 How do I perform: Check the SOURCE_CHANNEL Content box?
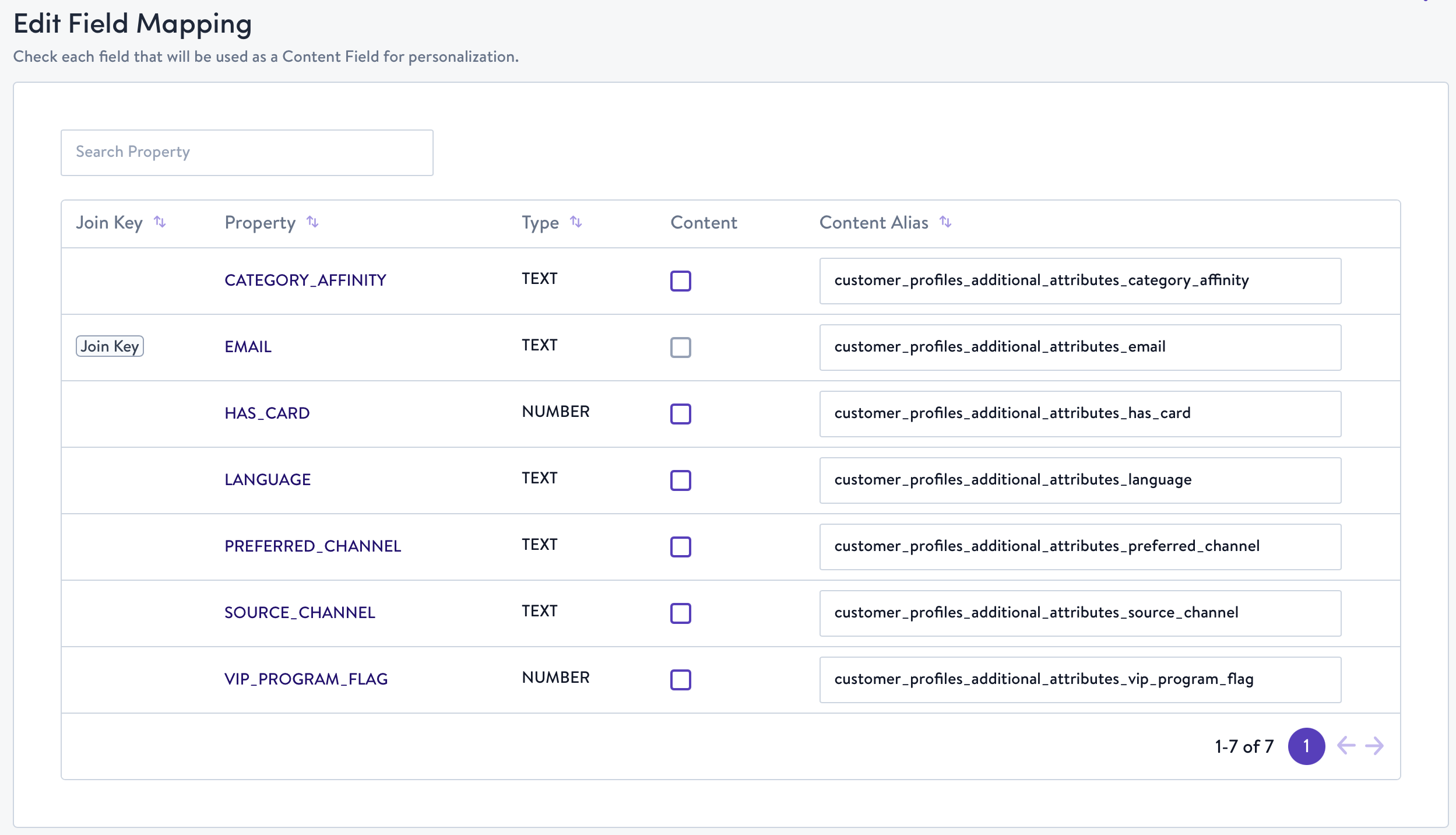(680, 613)
